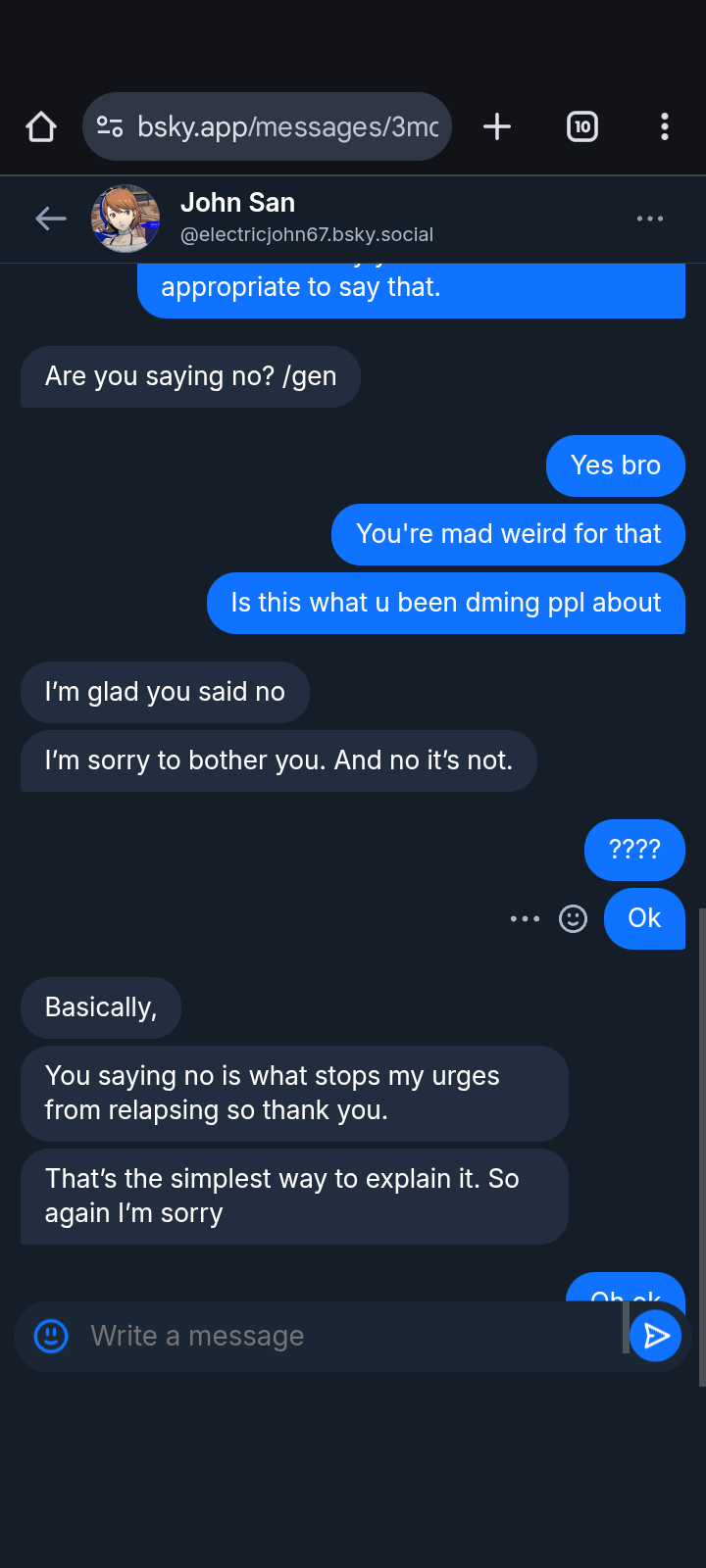The image size is (706, 1568).
Task: Tap the "I'm glad you said no" message
Action: 165,692
